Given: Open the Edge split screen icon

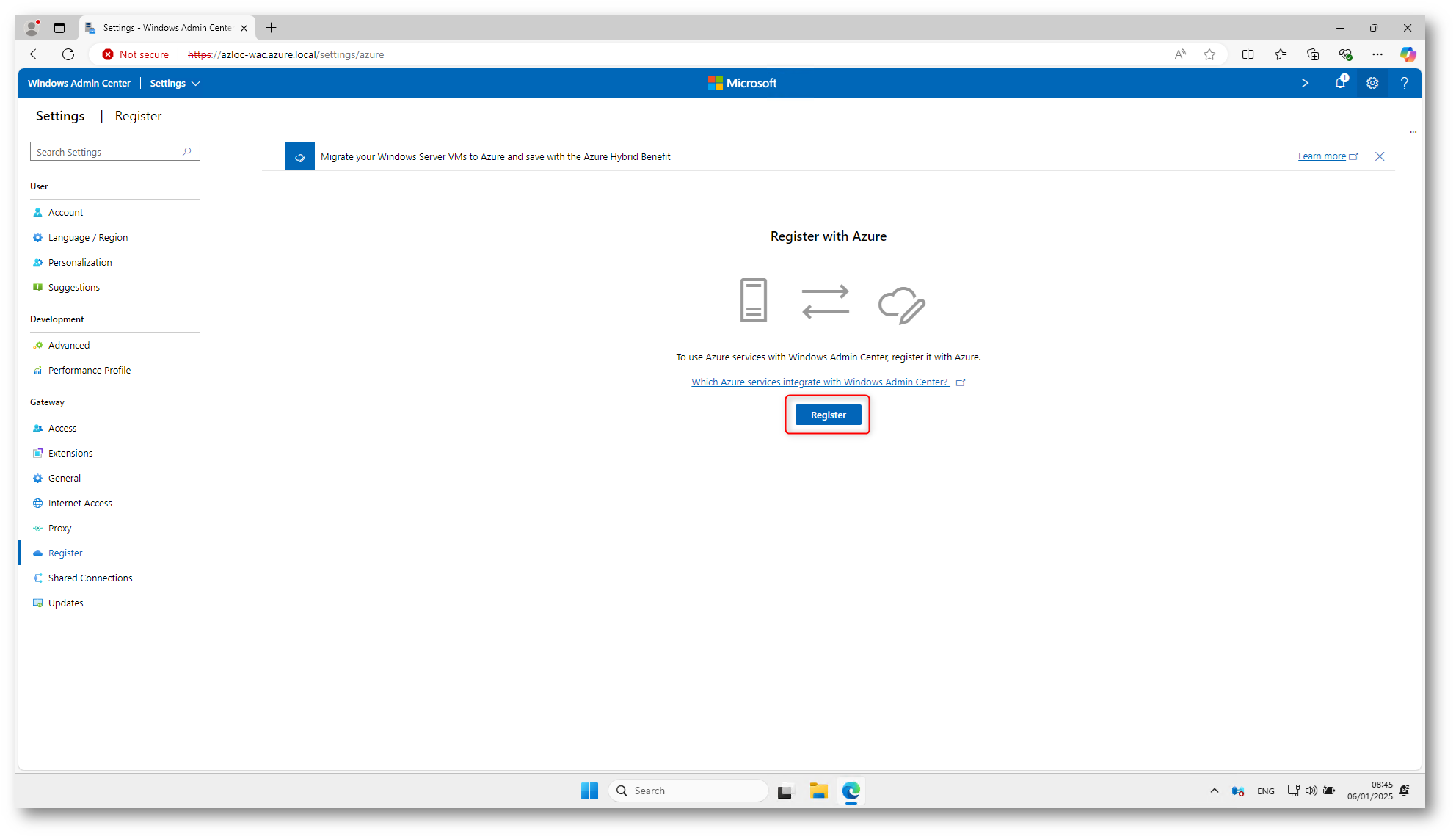Looking at the screenshot, I should pyautogui.click(x=1248, y=54).
